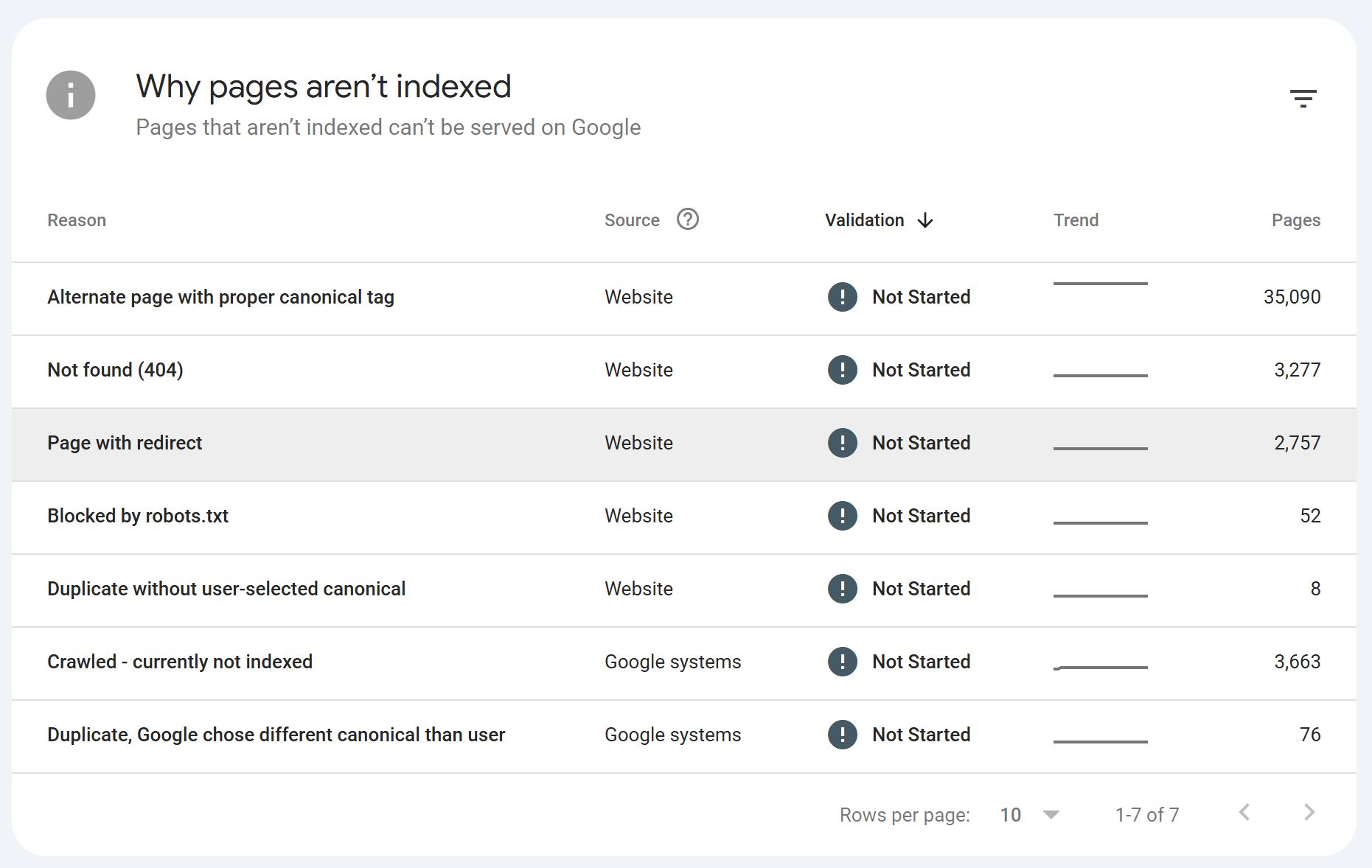Open Alternate page with proper canonical tag
The image size is (1372, 868).
tap(220, 297)
